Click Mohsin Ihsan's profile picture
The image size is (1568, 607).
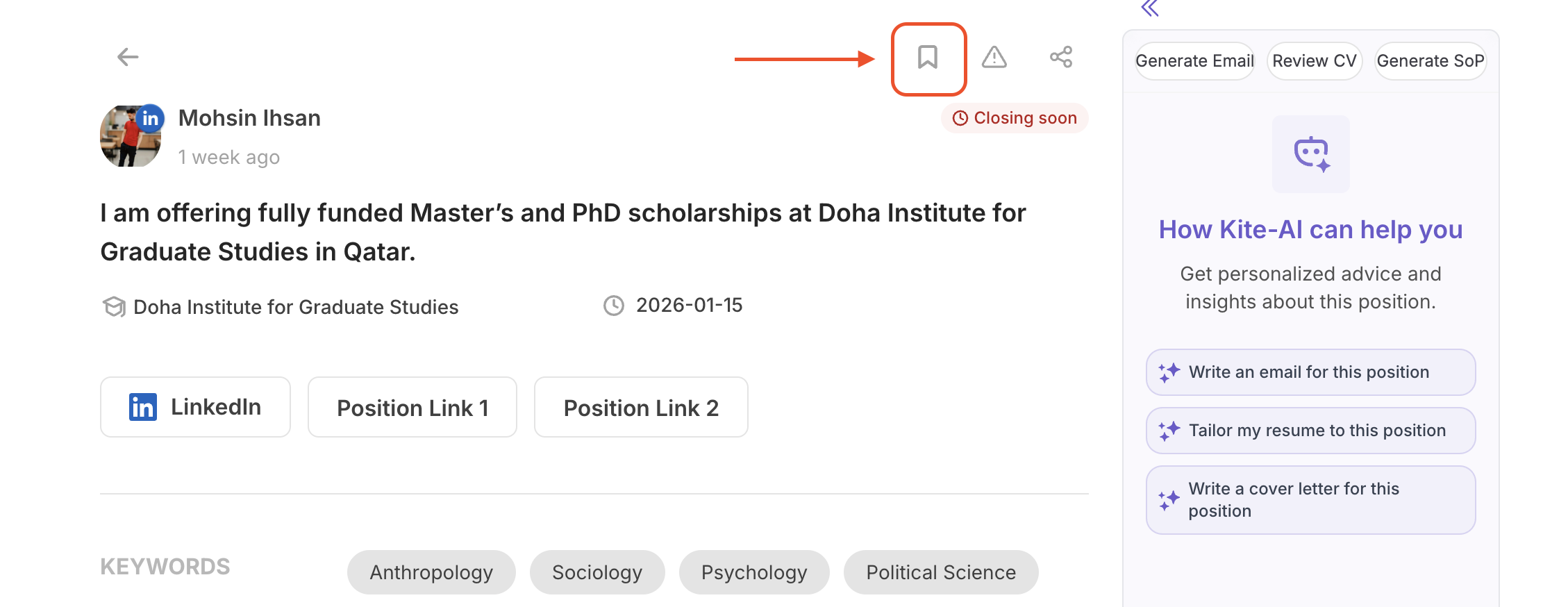click(x=131, y=137)
